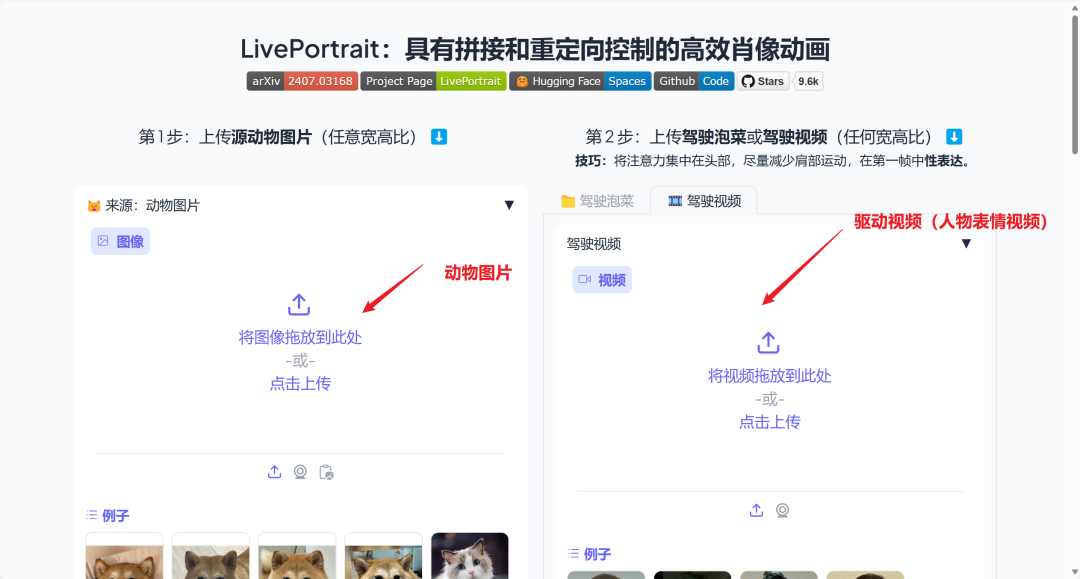Screen dimensions: 1080x579
Task: Click 将图像拖放到此处 text
Action: pyautogui.click(x=300, y=337)
